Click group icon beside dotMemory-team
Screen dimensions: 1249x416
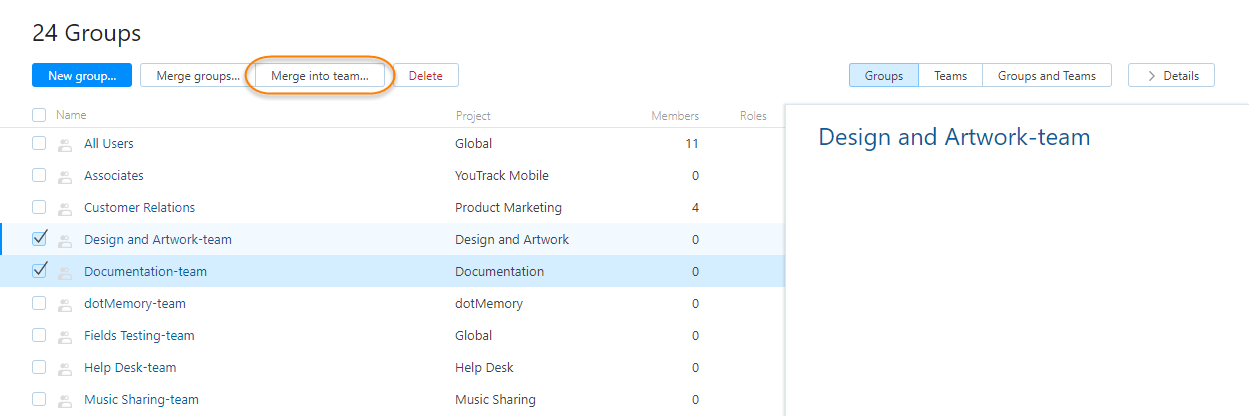click(65, 305)
